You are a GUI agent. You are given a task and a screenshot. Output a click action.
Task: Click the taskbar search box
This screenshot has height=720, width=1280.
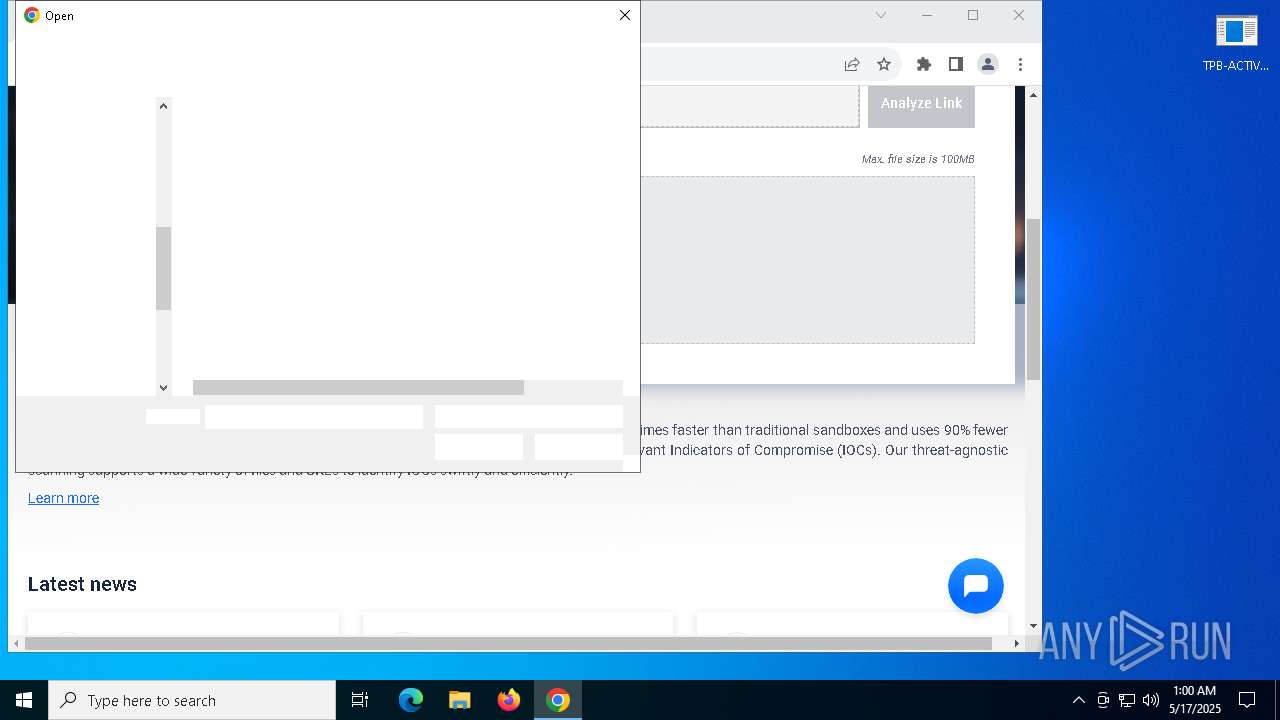[192, 700]
